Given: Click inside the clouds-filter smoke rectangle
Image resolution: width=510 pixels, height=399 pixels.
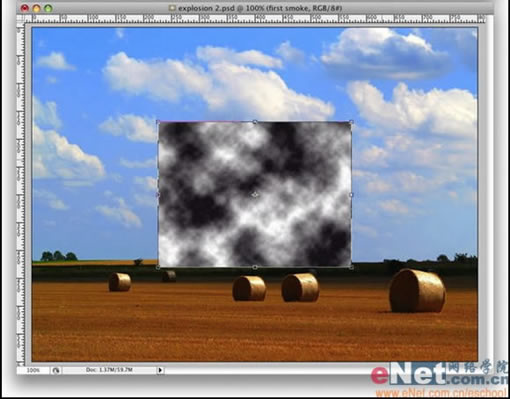Looking at the screenshot, I should [255, 195].
